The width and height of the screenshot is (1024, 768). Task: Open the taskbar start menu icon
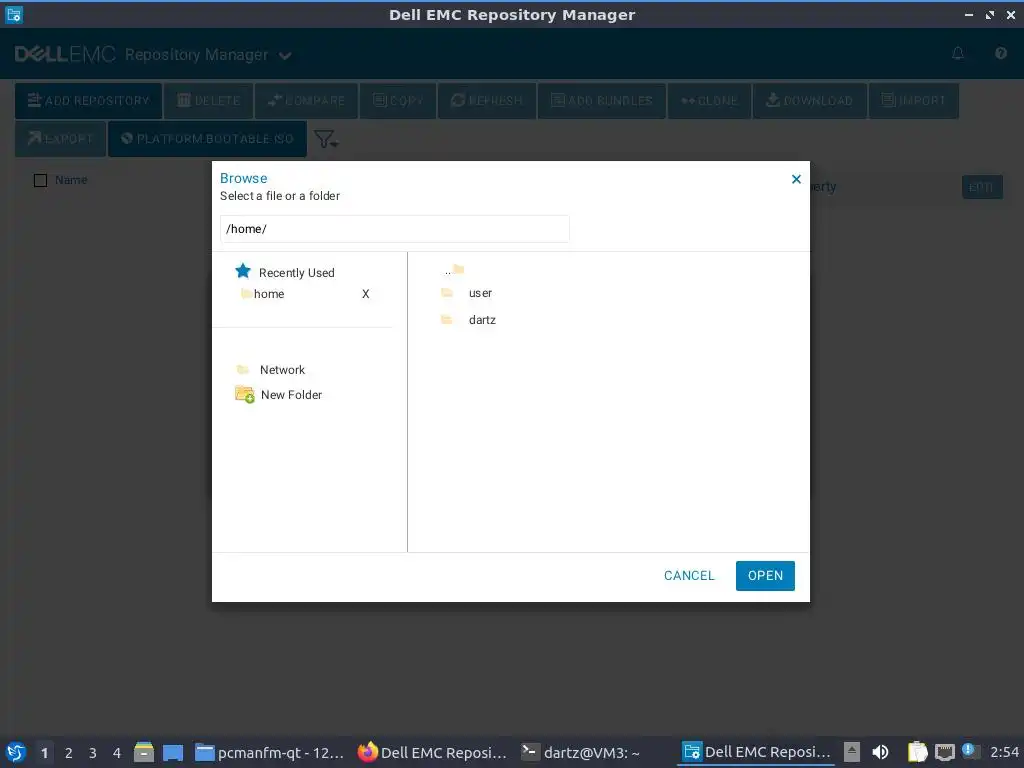[x=16, y=752]
